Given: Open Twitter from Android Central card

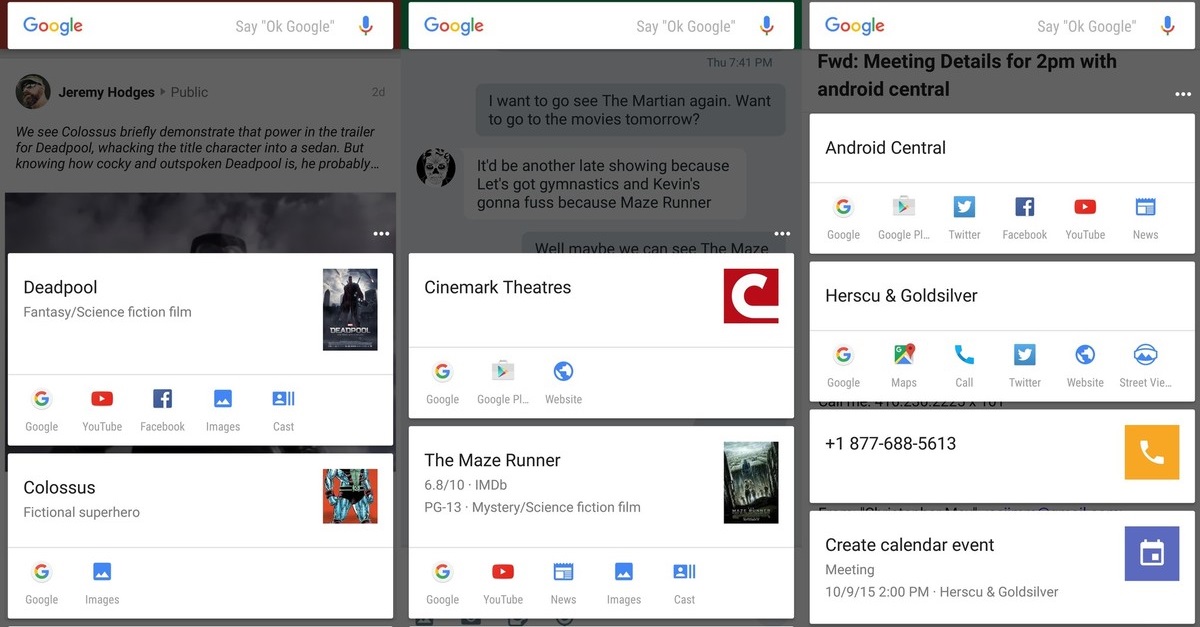Looking at the screenshot, I should 964,218.
